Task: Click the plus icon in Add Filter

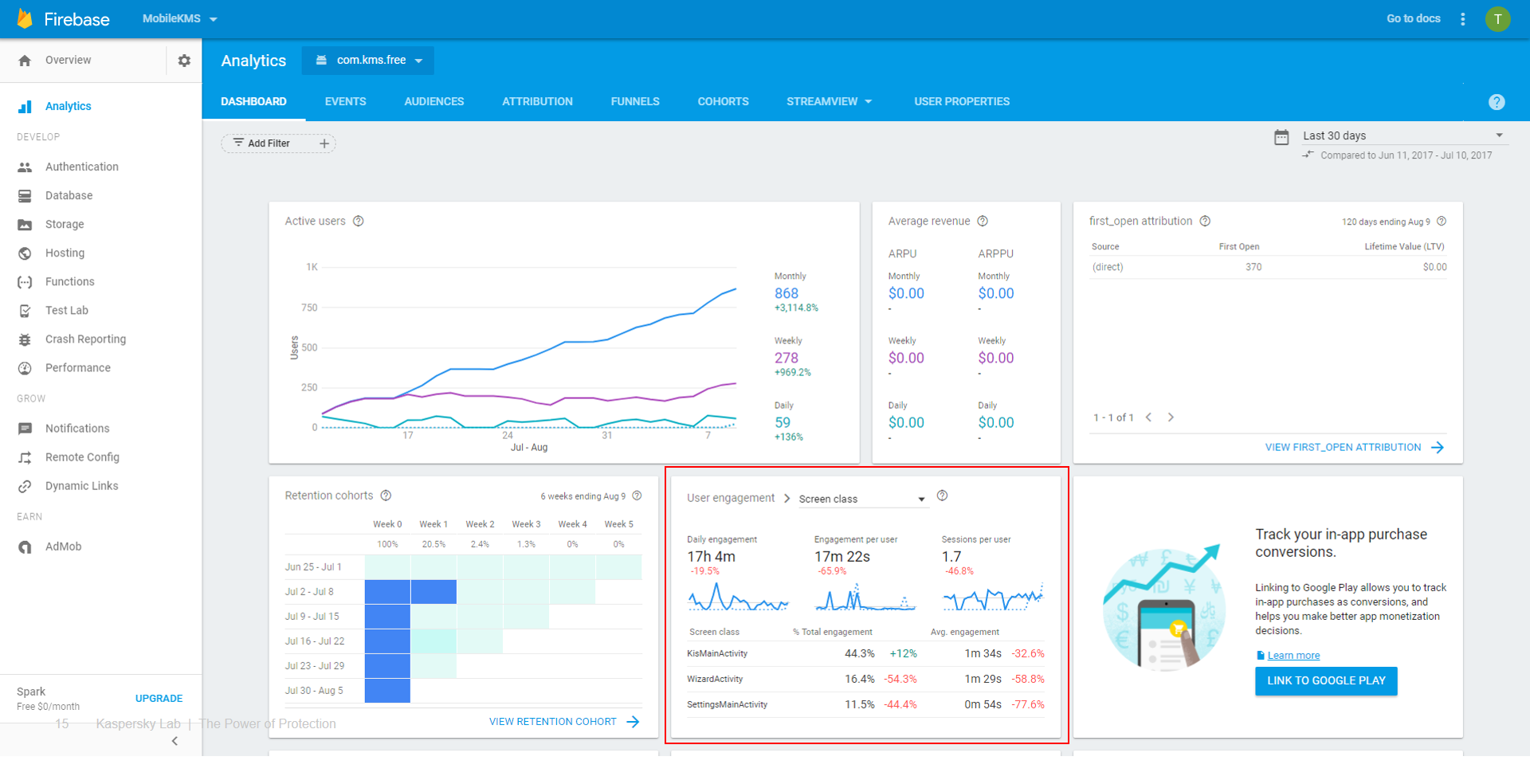Action: pyautogui.click(x=324, y=143)
